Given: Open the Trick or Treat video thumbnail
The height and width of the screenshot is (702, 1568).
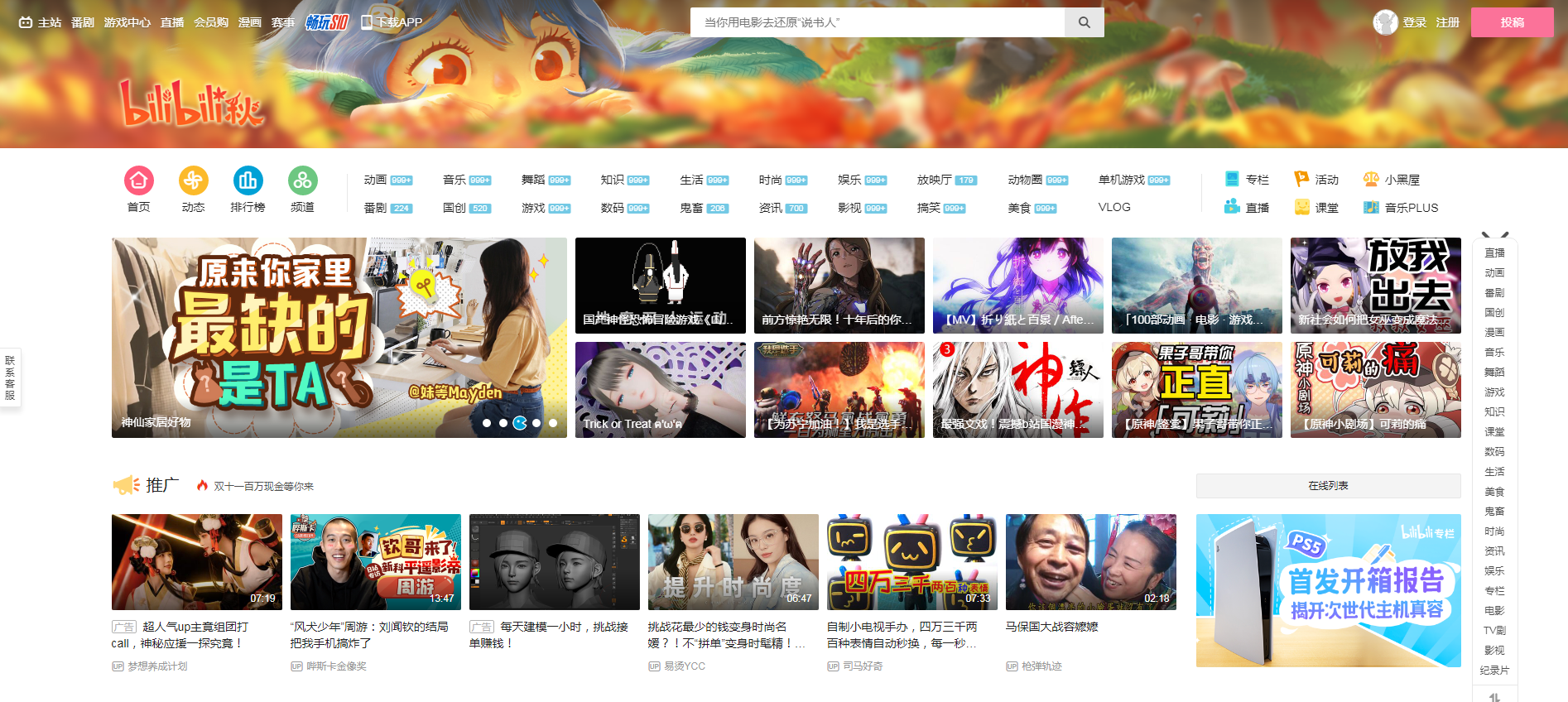Looking at the screenshot, I should [x=661, y=390].
